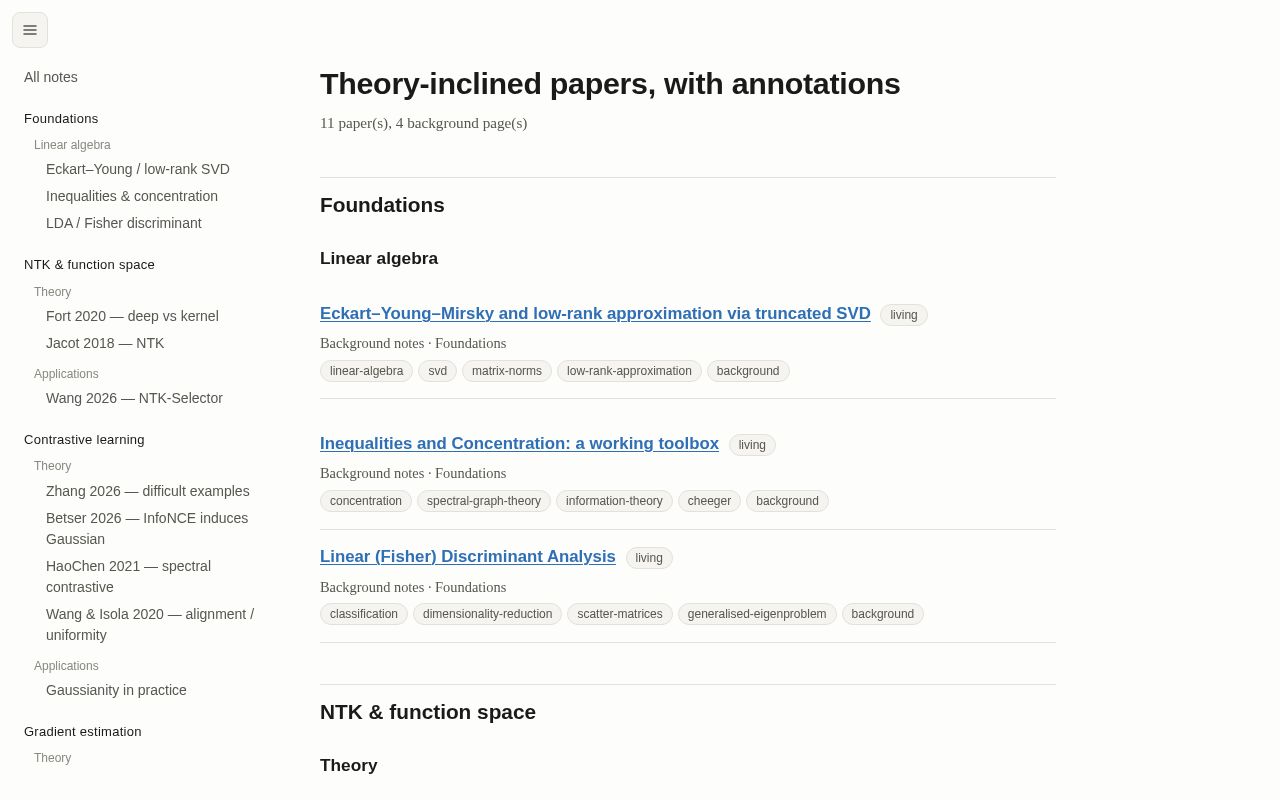The image size is (1280, 800).
Task: Click Applications label under Contrastive learning
Action: tap(66, 666)
